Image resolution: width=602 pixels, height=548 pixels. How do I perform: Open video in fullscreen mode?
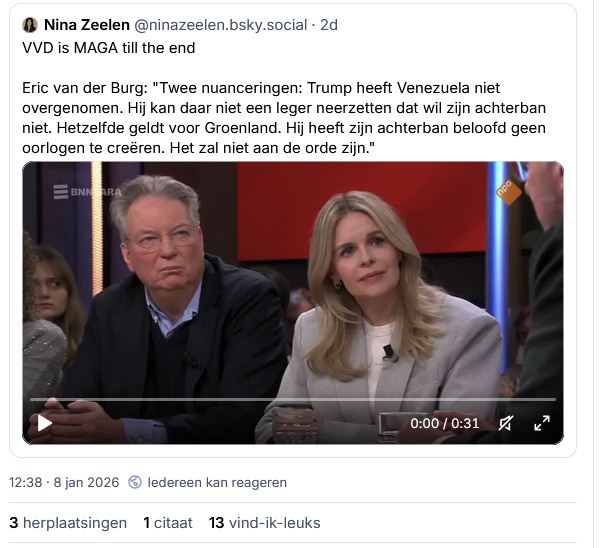[x=542, y=423]
